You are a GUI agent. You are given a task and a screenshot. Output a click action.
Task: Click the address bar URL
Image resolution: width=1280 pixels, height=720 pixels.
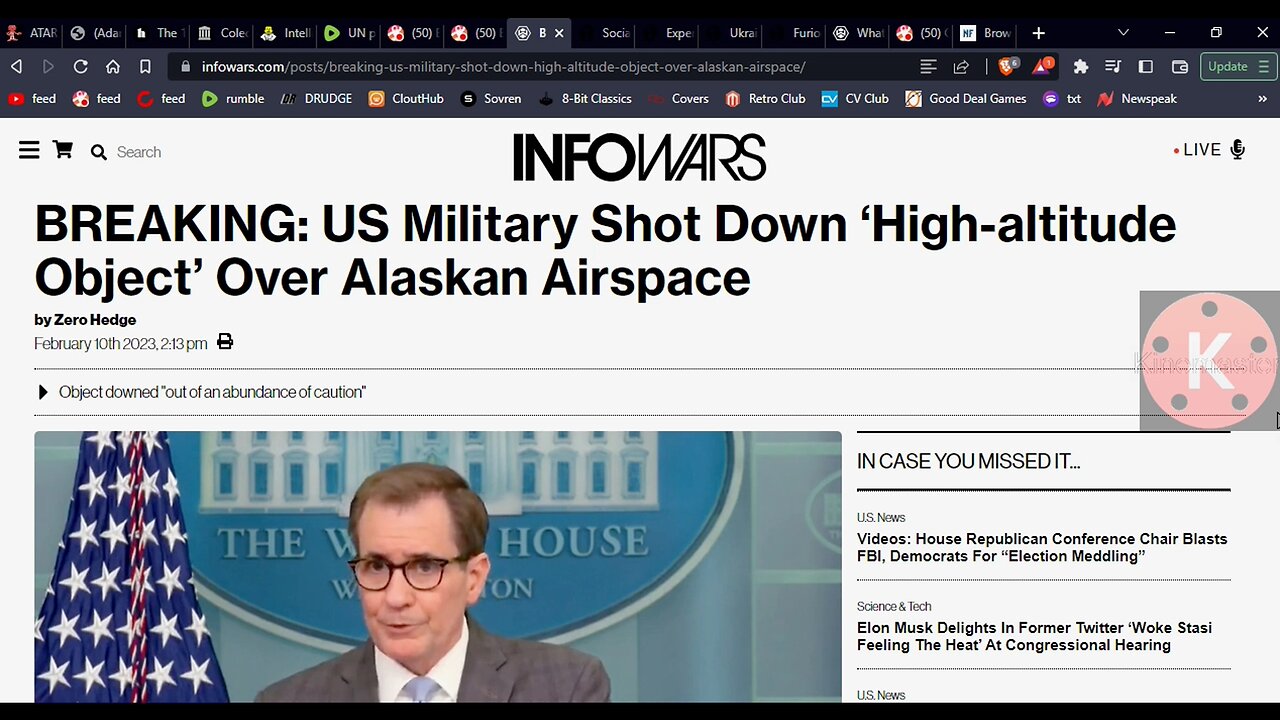pyautogui.click(x=503, y=67)
